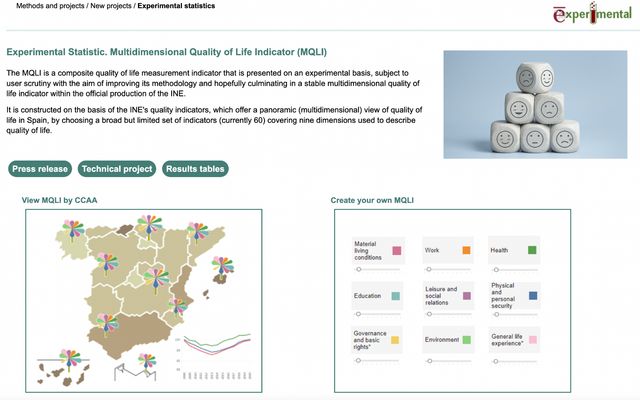Click the General life experience label
Image resolution: width=640 pixels, height=400 pixels.
pyautogui.click(x=507, y=340)
